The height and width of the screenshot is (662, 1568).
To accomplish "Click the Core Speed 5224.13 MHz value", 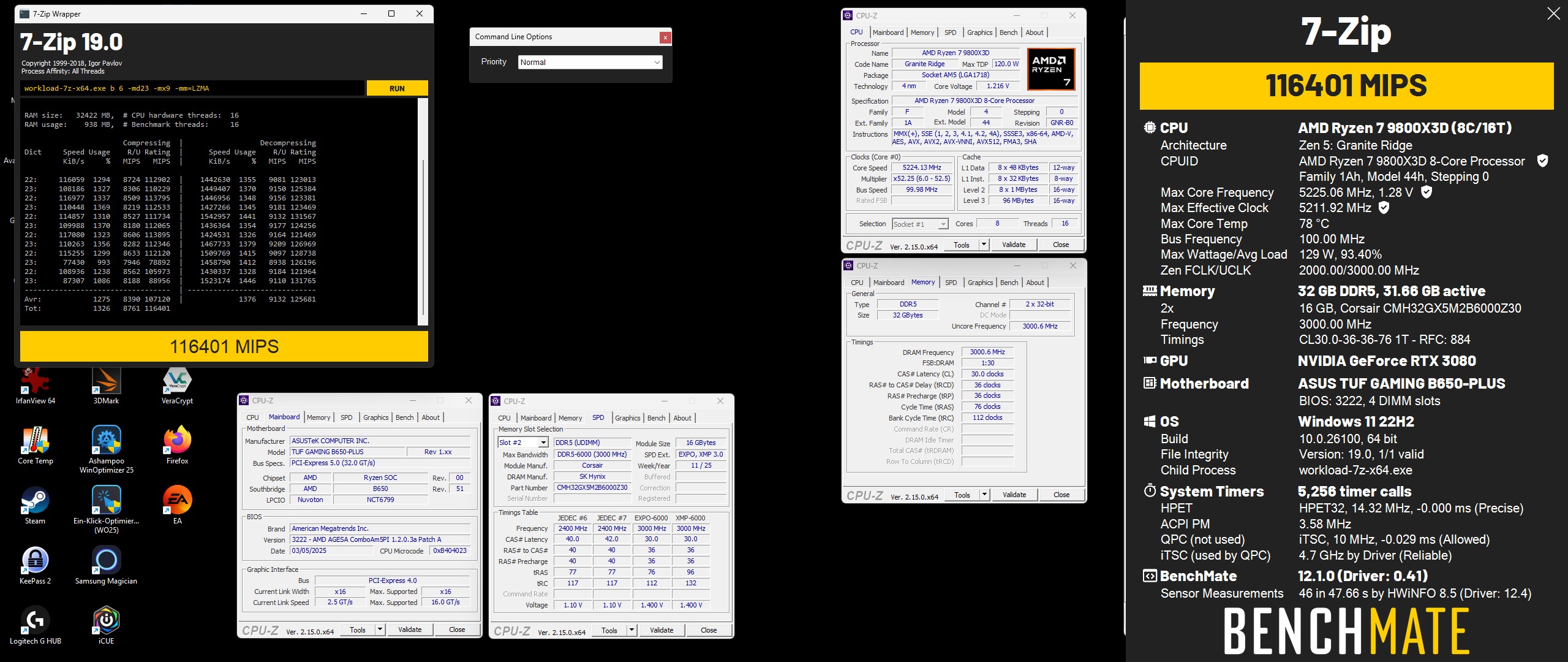I will tap(922, 167).
